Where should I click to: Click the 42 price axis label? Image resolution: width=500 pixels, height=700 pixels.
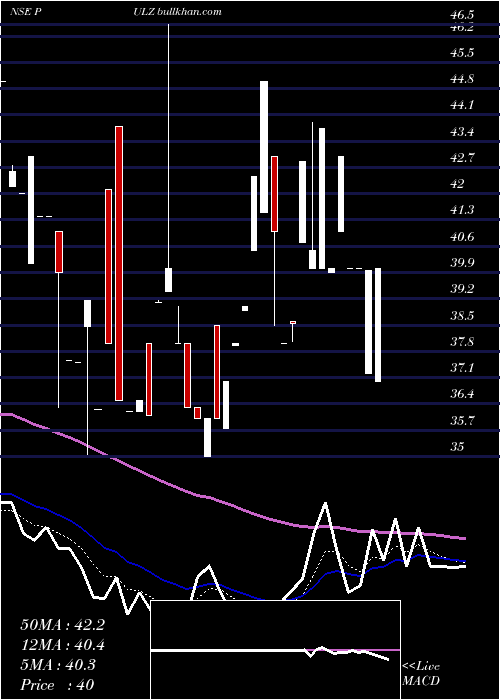tap(457, 184)
